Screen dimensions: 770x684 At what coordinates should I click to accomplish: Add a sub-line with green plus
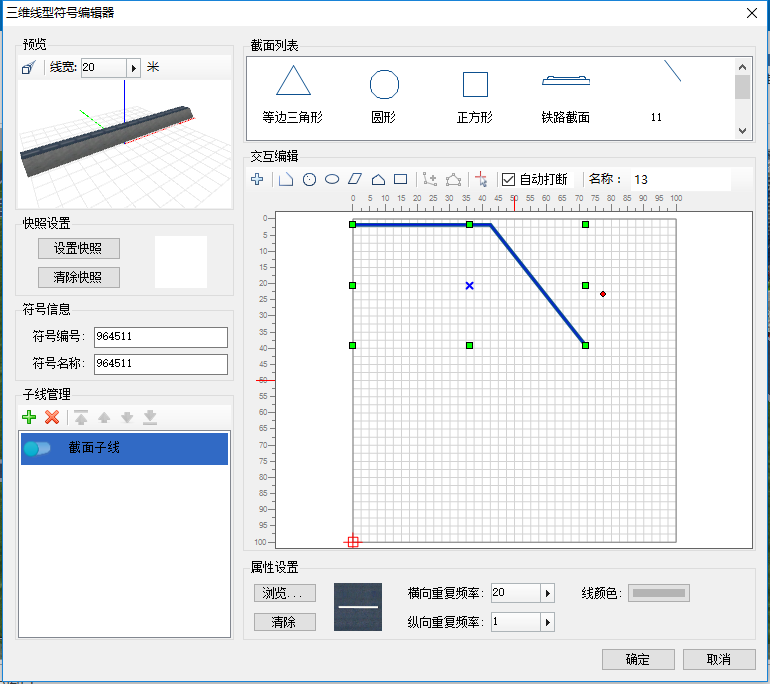(x=29, y=417)
